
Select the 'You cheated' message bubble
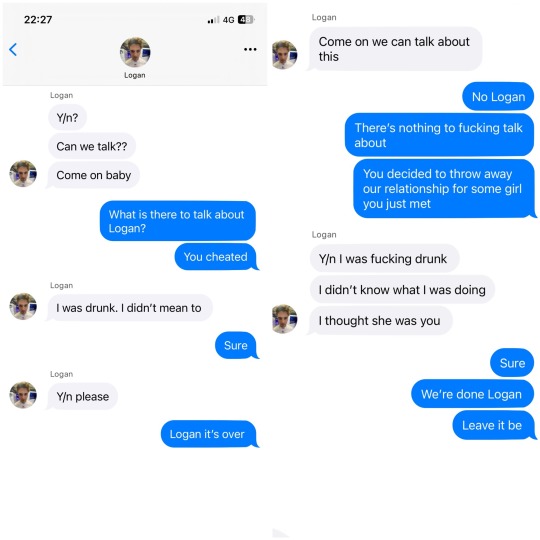(216, 257)
